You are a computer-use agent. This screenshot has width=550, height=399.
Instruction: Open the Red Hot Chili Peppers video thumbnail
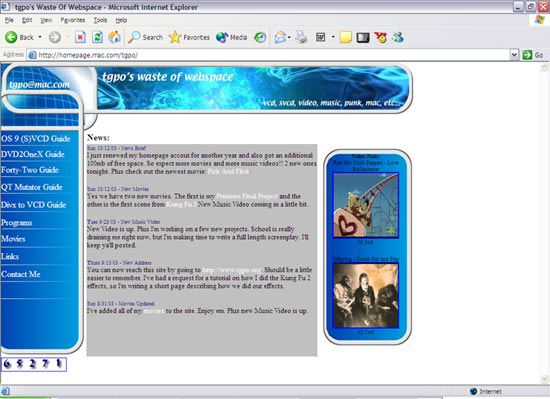365,205
